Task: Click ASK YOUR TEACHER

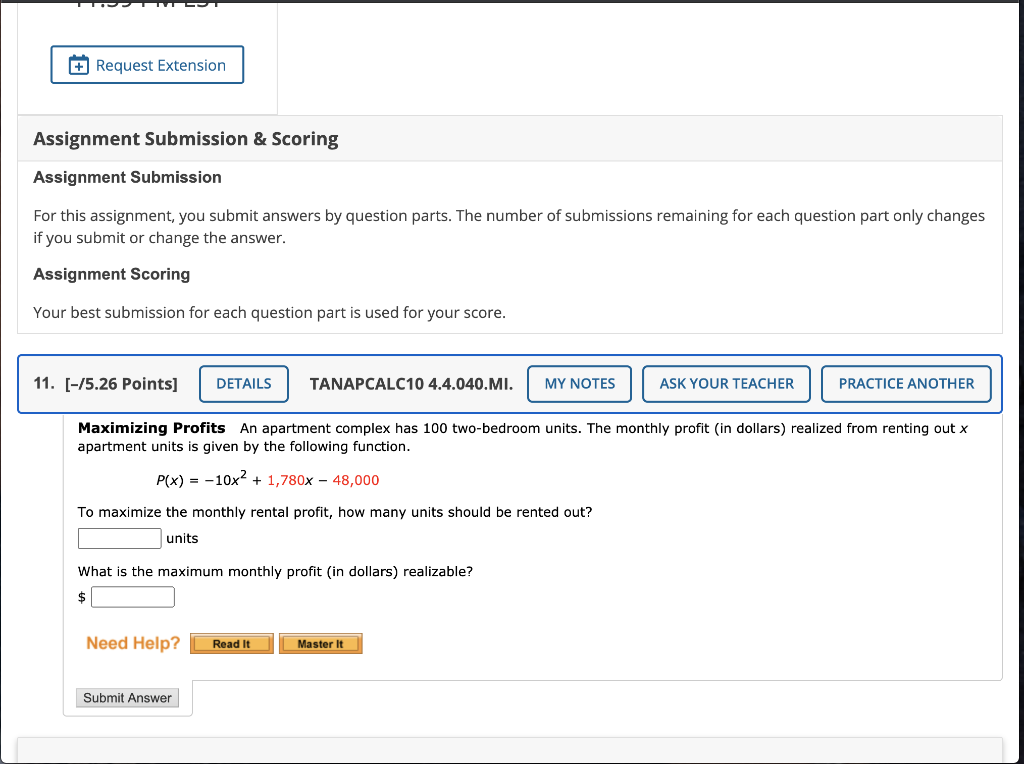Action: tap(726, 383)
